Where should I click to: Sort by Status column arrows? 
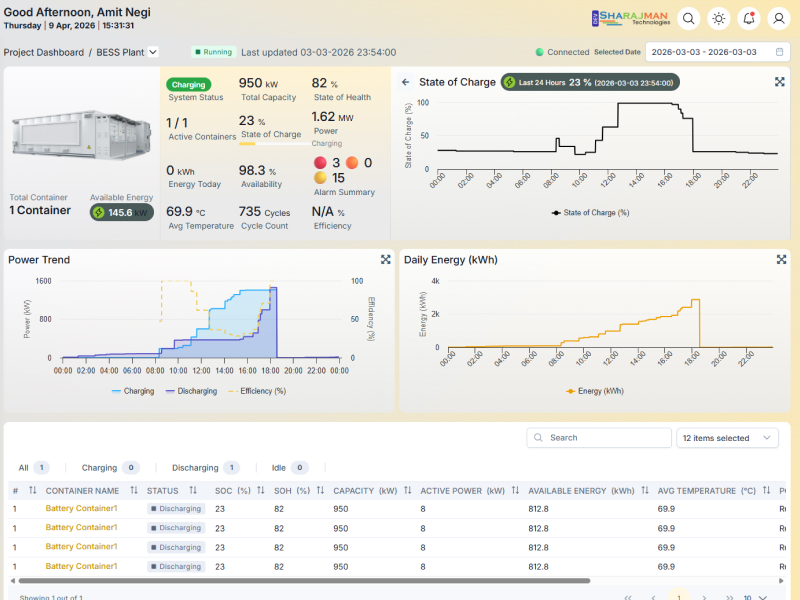[193, 490]
